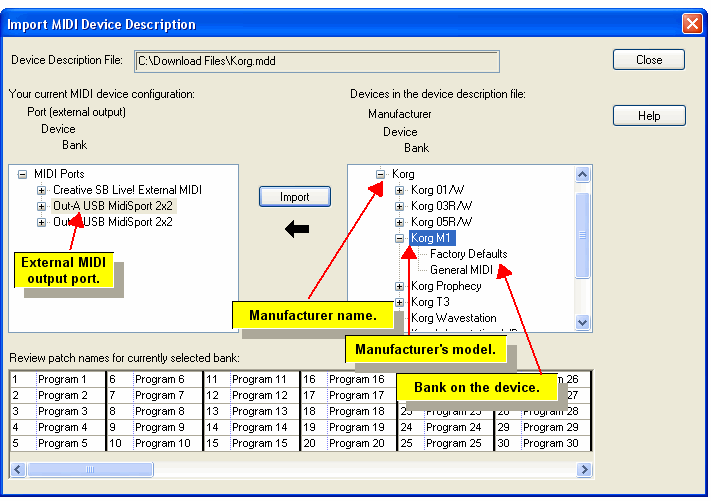
Task: Select Korg Prophecy in device tree
Action: pos(445,286)
